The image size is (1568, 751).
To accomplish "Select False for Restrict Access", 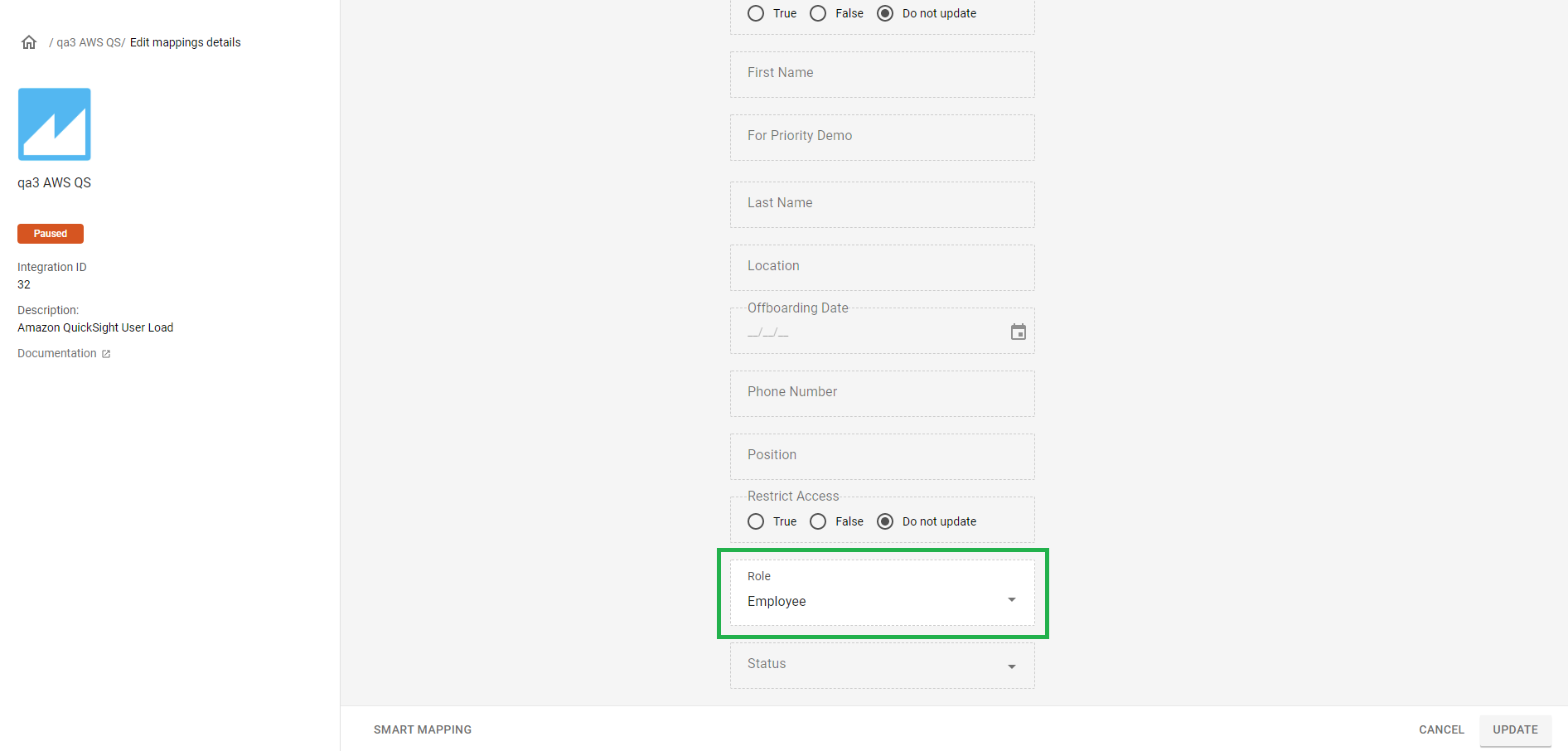I will [x=818, y=521].
